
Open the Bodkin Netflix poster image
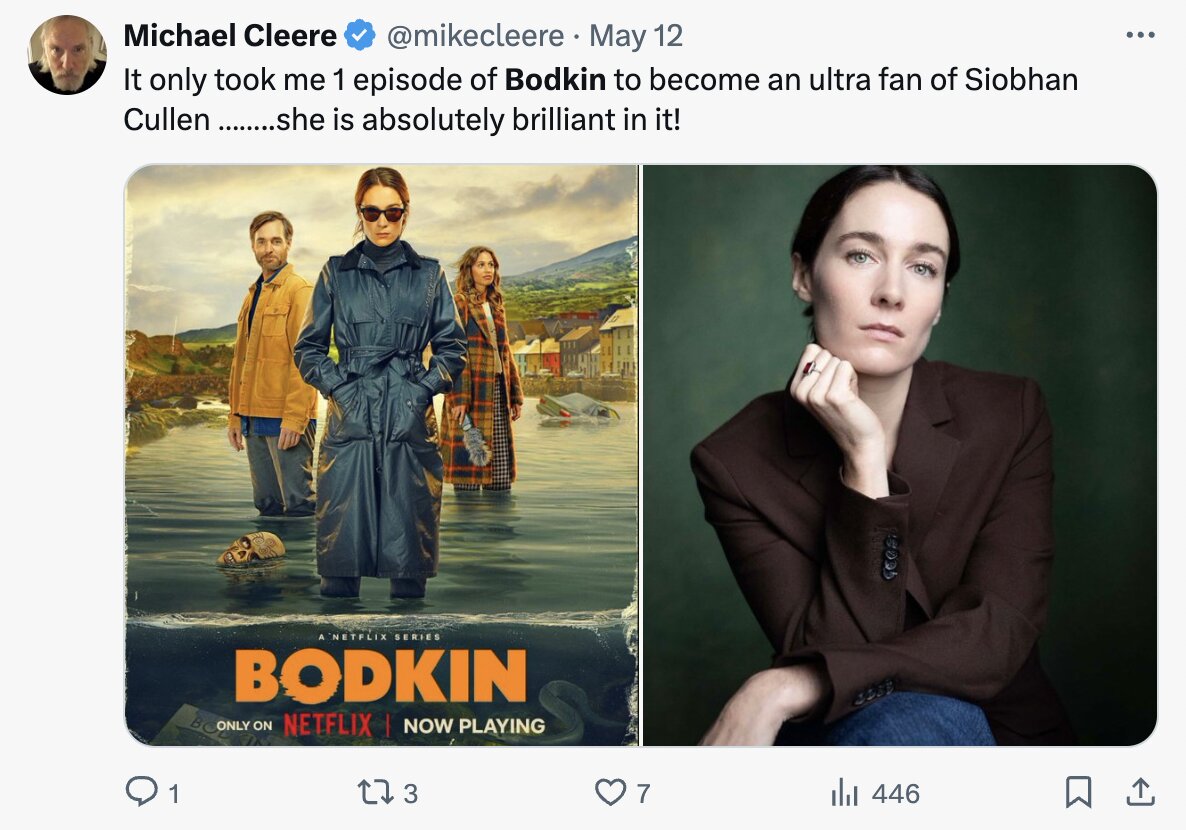(x=381, y=455)
